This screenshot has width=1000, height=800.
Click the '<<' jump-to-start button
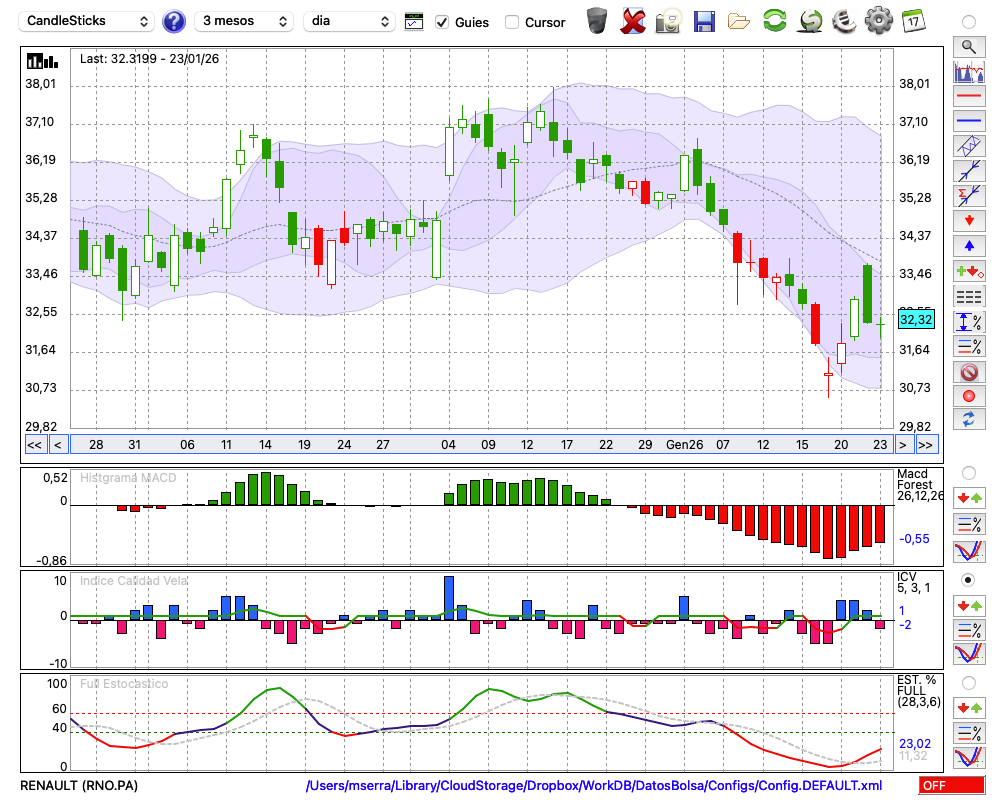point(34,445)
